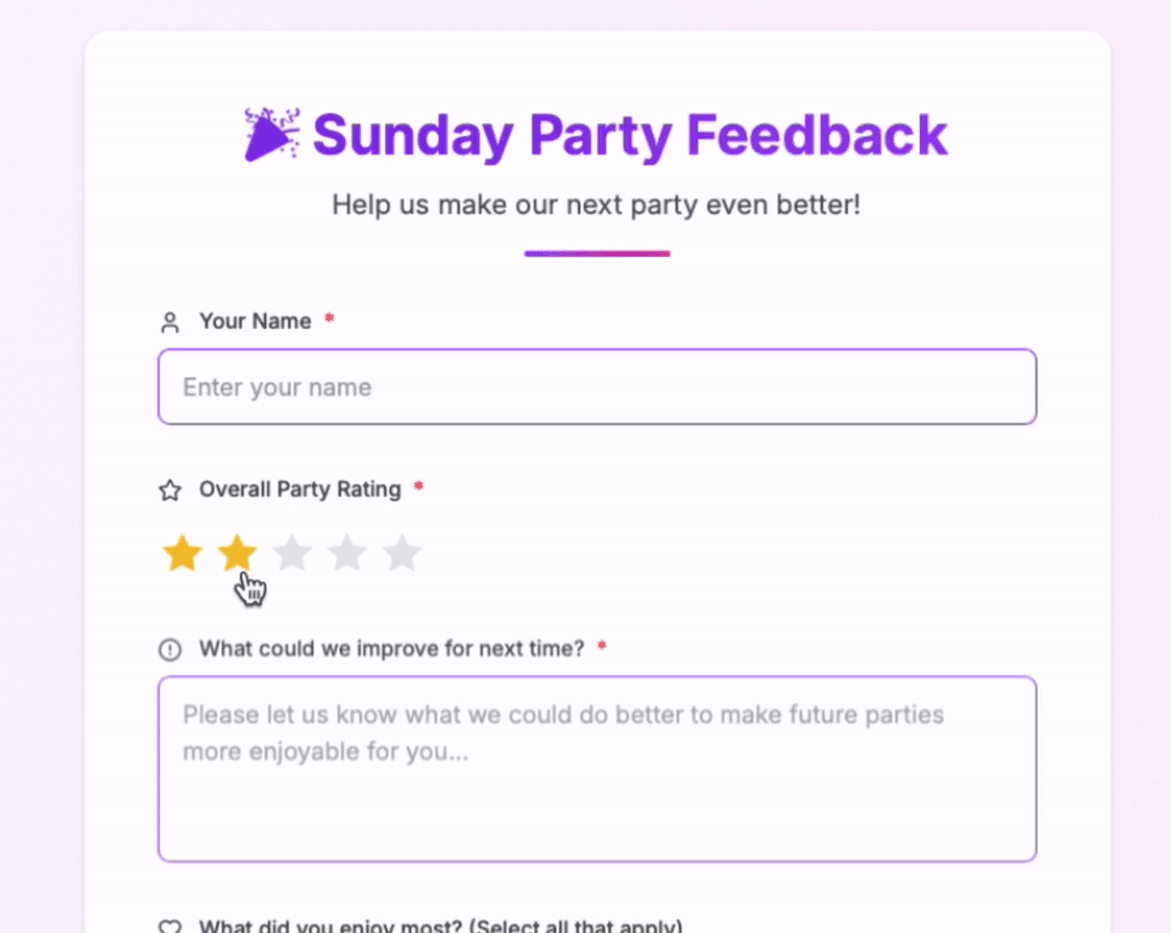Choose the fourth rating star
The image size is (1171, 933).
click(x=347, y=553)
